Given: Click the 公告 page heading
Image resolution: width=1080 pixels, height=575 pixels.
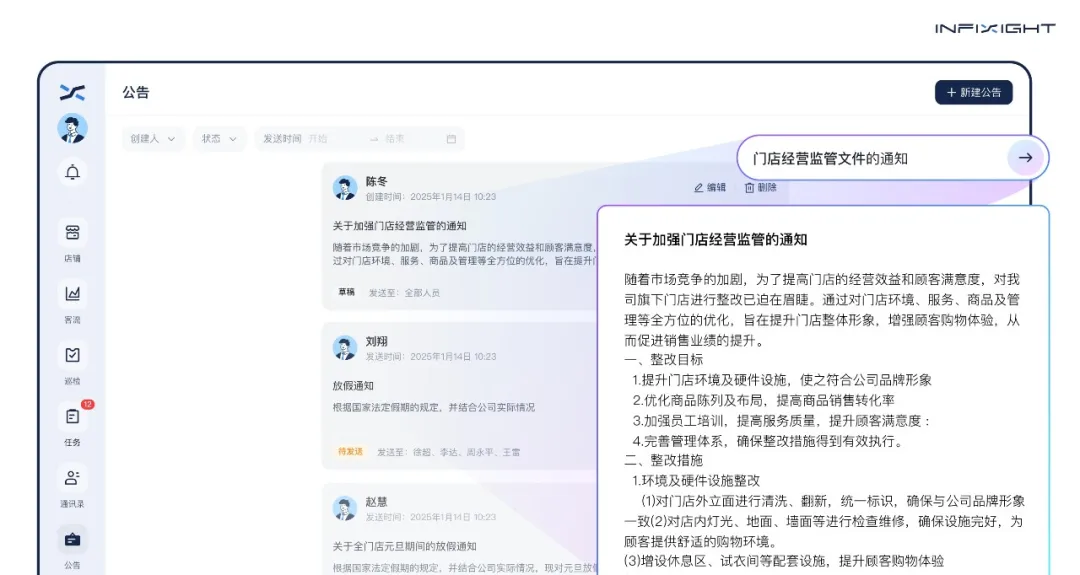Looking at the screenshot, I should (136, 92).
